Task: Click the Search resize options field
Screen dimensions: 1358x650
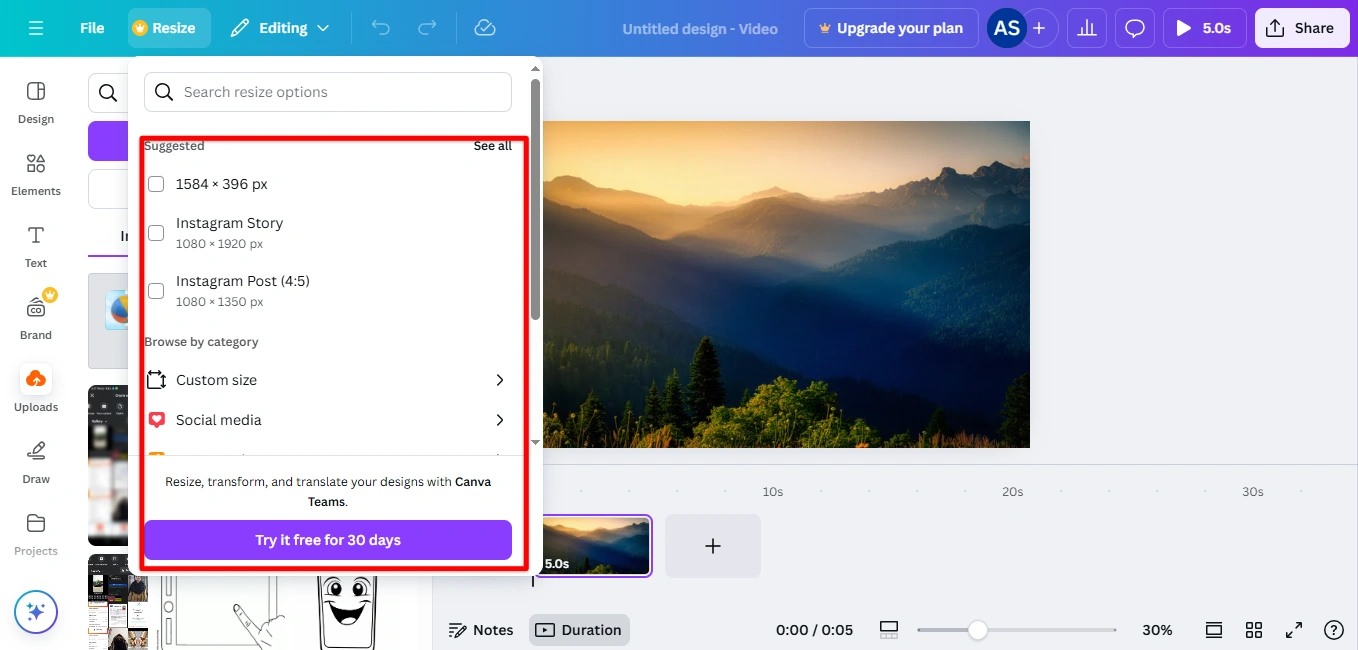Action: [328, 92]
